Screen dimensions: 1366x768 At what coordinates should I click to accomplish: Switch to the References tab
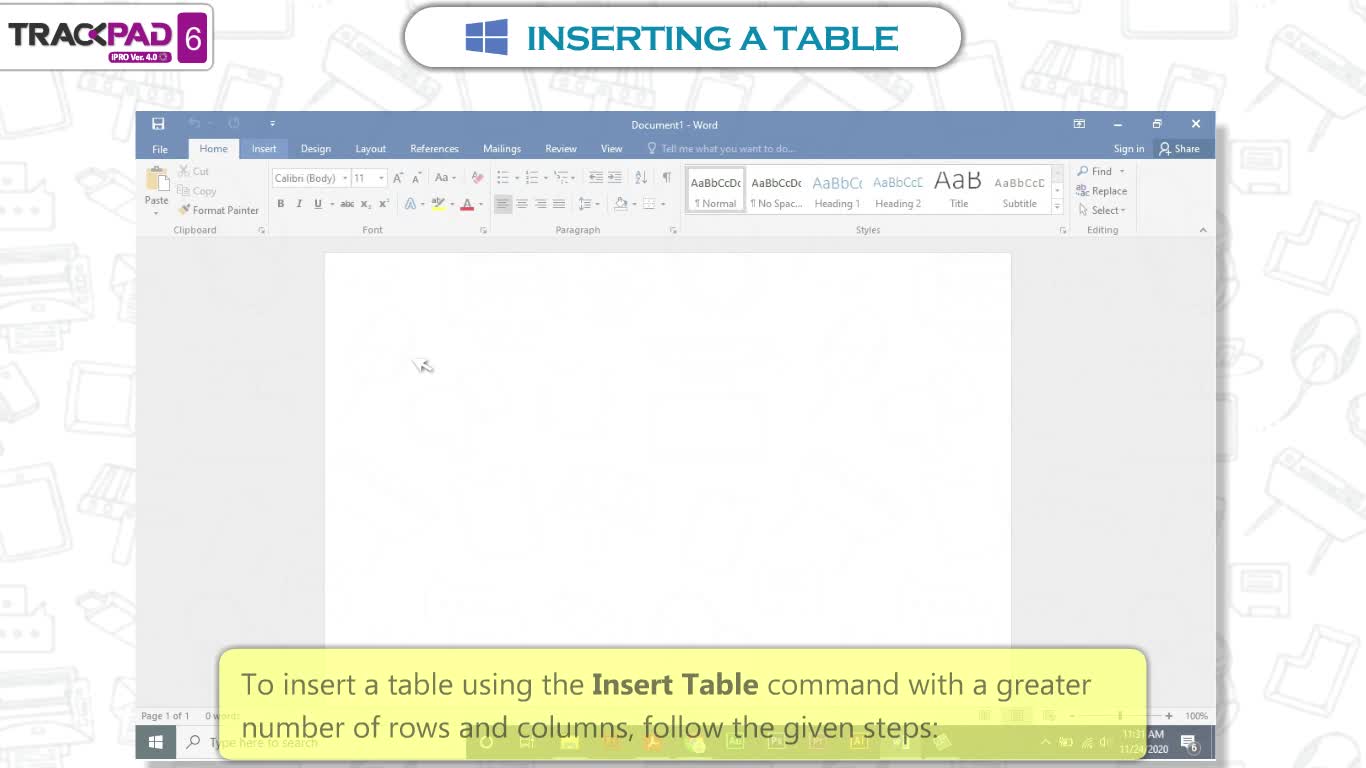pyautogui.click(x=434, y=149)
